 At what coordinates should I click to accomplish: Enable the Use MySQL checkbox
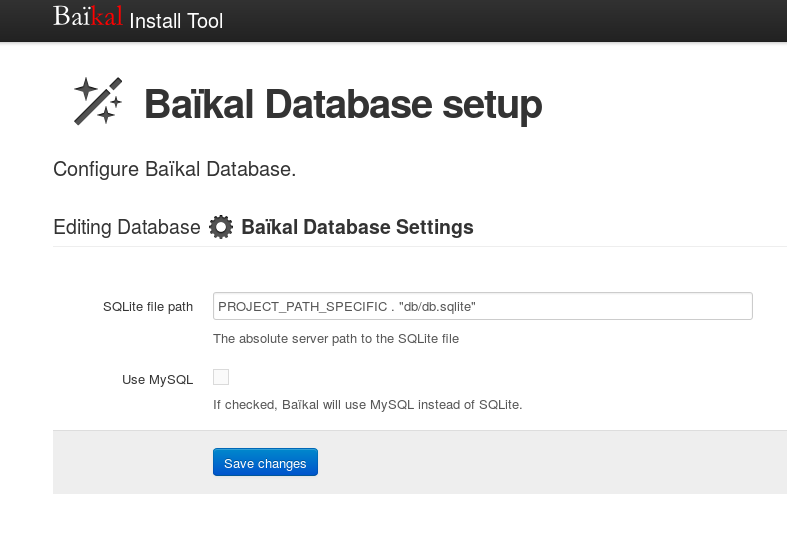coord(221,377)
